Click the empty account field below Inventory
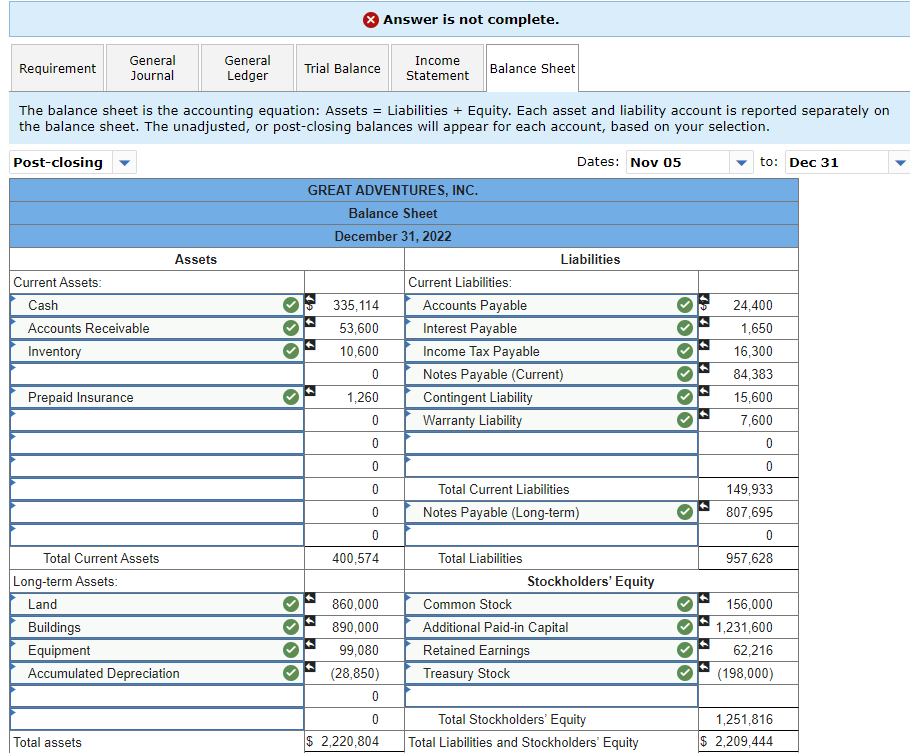 click(157, 374)
